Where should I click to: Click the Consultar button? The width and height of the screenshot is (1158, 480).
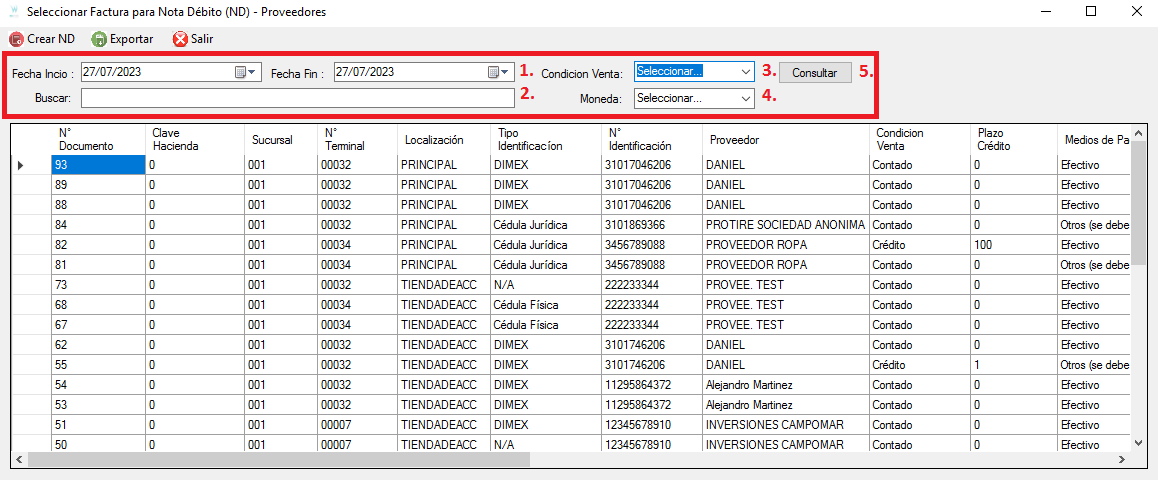[x=815, y=72]
